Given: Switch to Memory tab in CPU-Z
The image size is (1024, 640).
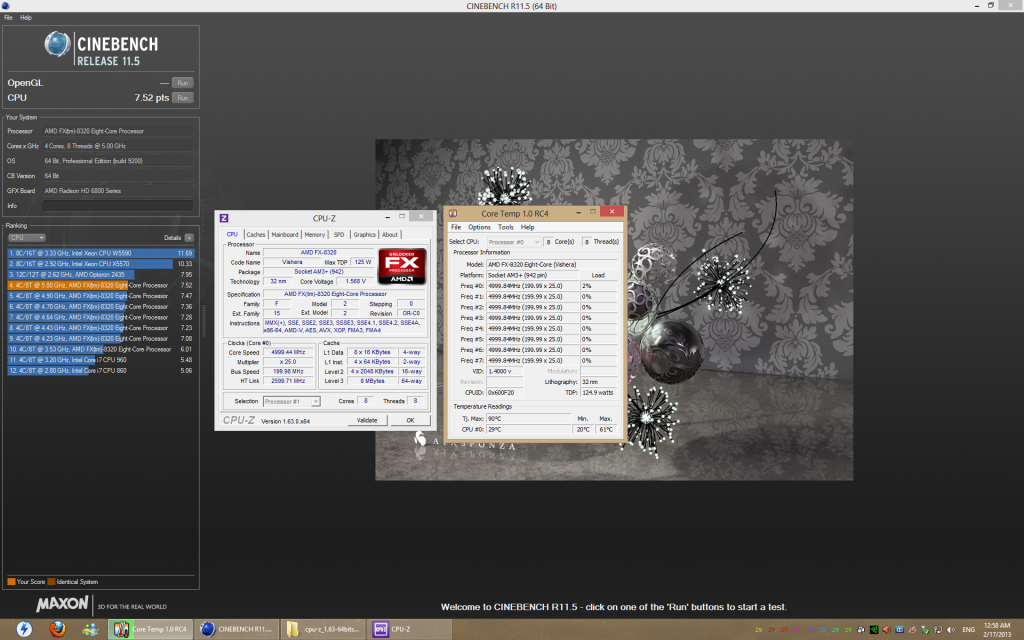Looking at the screenshot, I should [315, 234].
